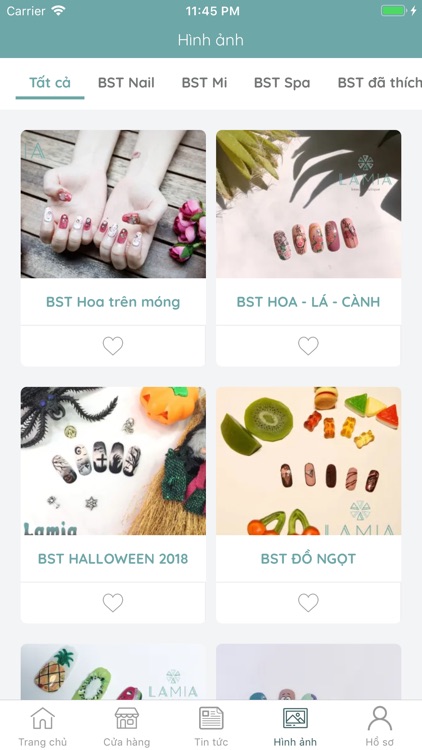422x750 pixels.
Task: View the flower nails on hands photo
Action: [x=113, y=204]
